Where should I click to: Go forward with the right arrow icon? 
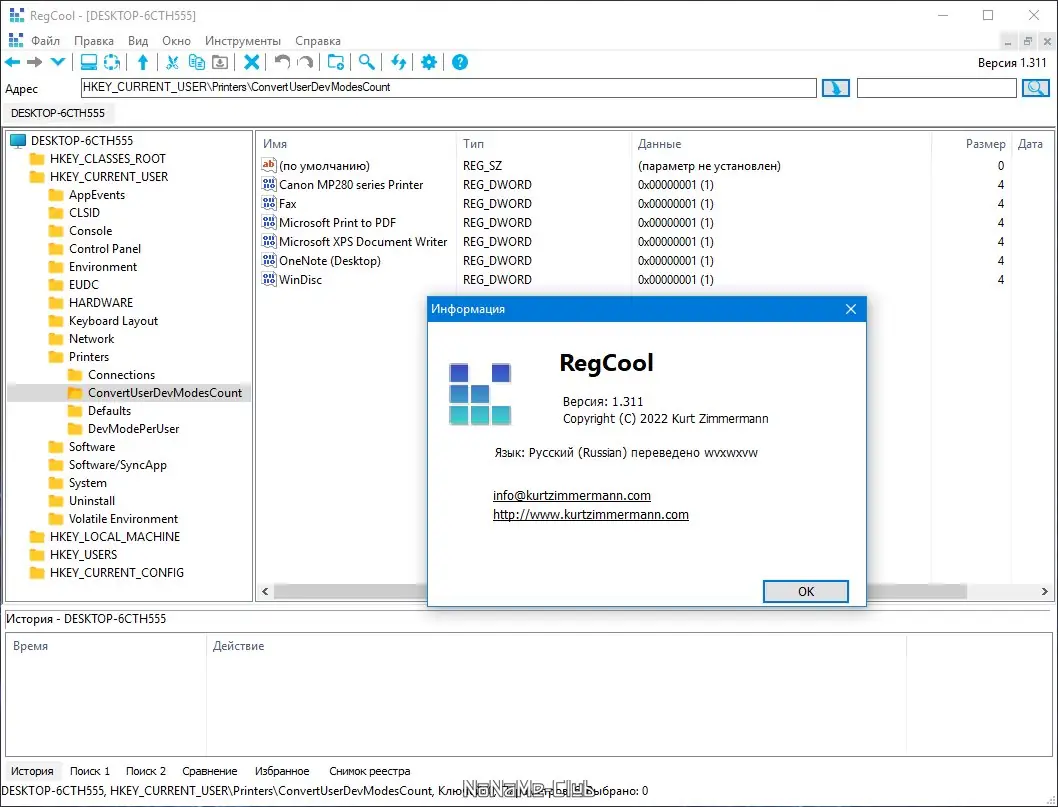pos(34,62)
